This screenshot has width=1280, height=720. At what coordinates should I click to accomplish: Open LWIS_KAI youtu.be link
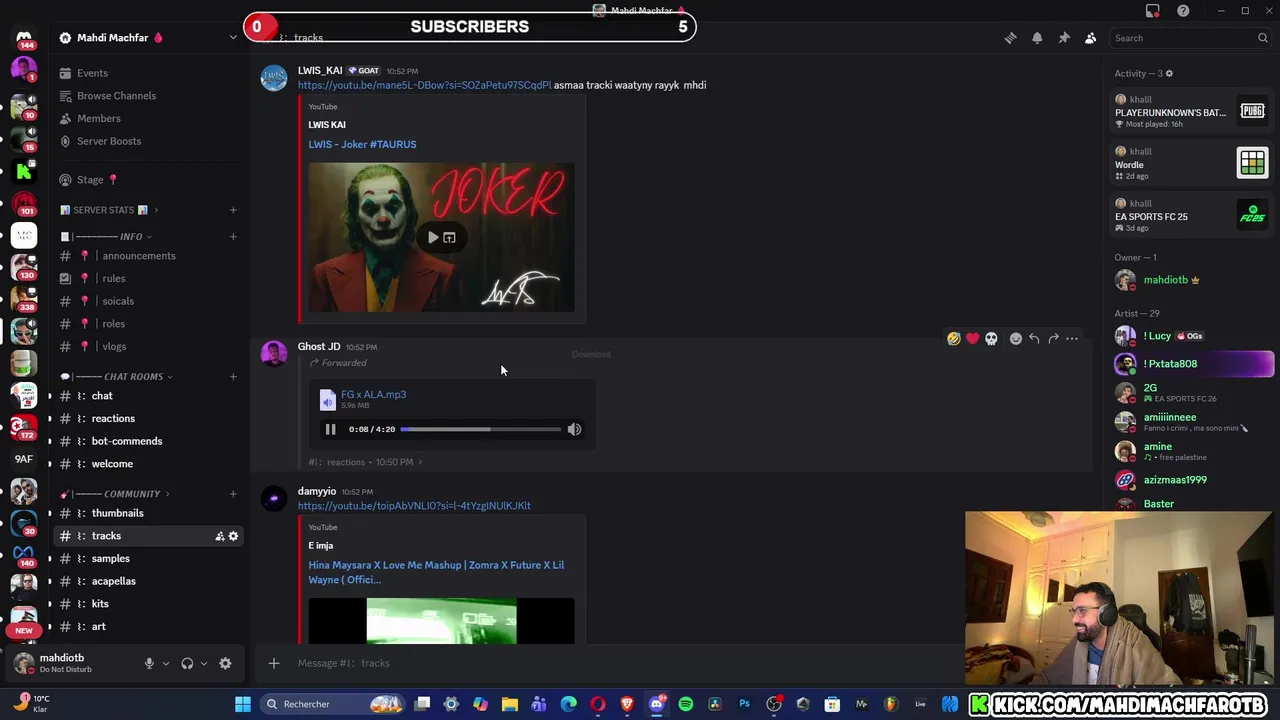click(x=424, y=85)
